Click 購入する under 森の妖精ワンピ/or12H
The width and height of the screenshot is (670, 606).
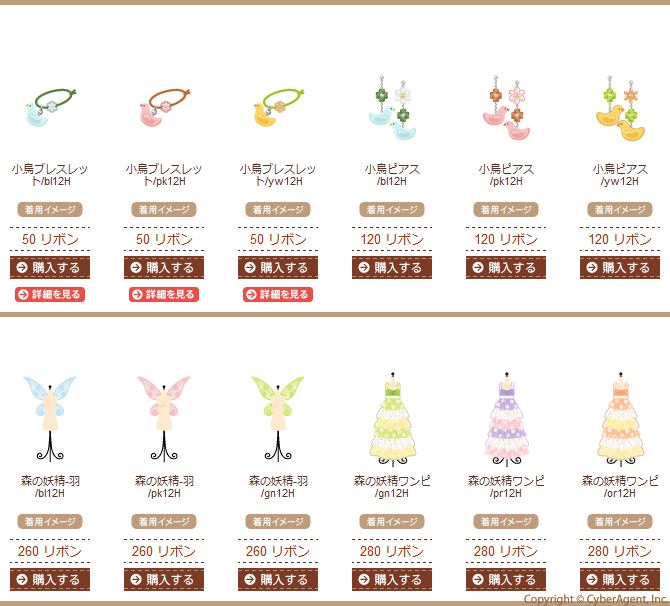(620, 580)
